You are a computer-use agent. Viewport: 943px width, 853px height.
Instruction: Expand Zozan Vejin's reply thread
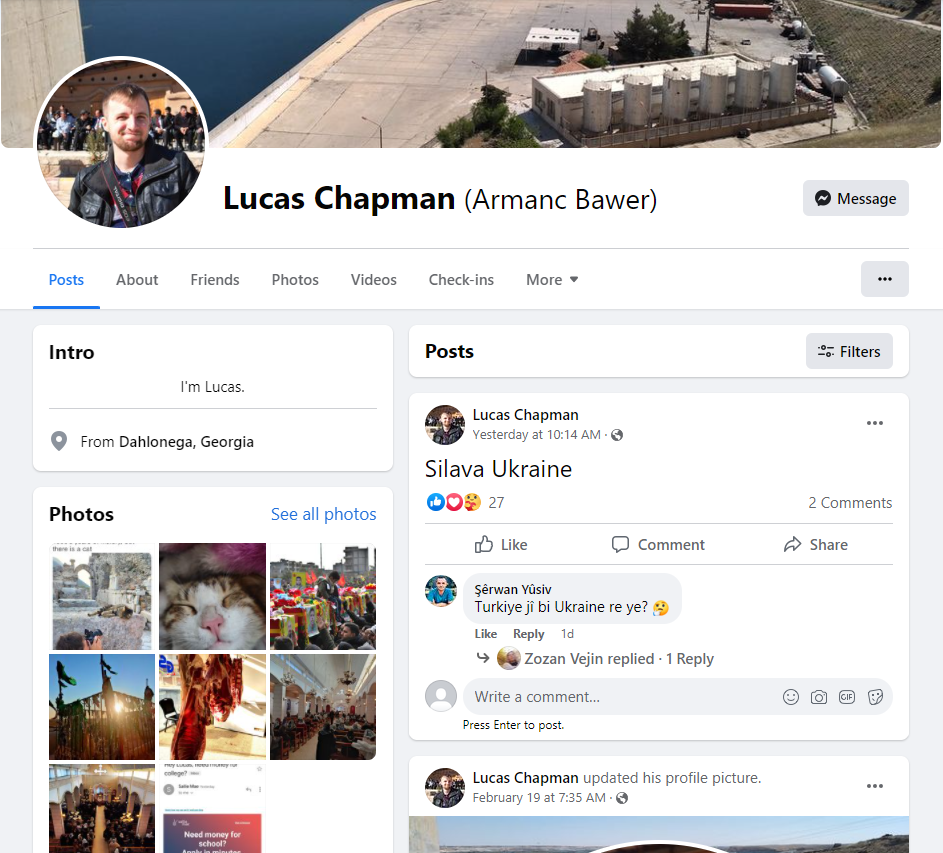619,659
